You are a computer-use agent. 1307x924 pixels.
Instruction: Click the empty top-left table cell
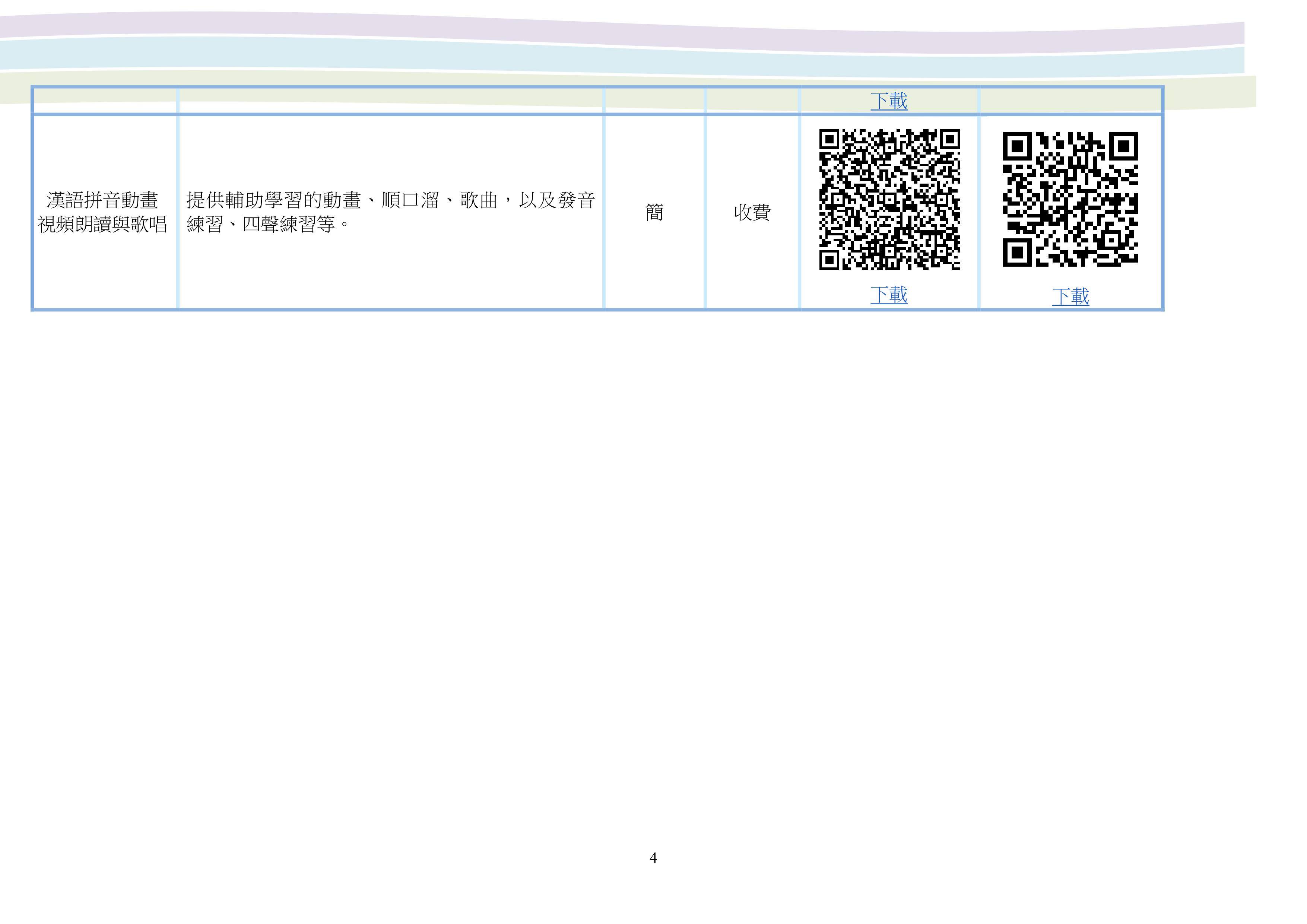pyautogui.click(x=105, y=101)
